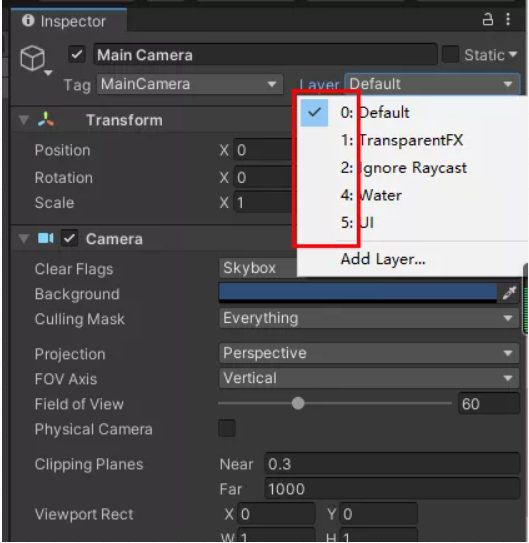Click the Far clipping plane field

point(392,489)
